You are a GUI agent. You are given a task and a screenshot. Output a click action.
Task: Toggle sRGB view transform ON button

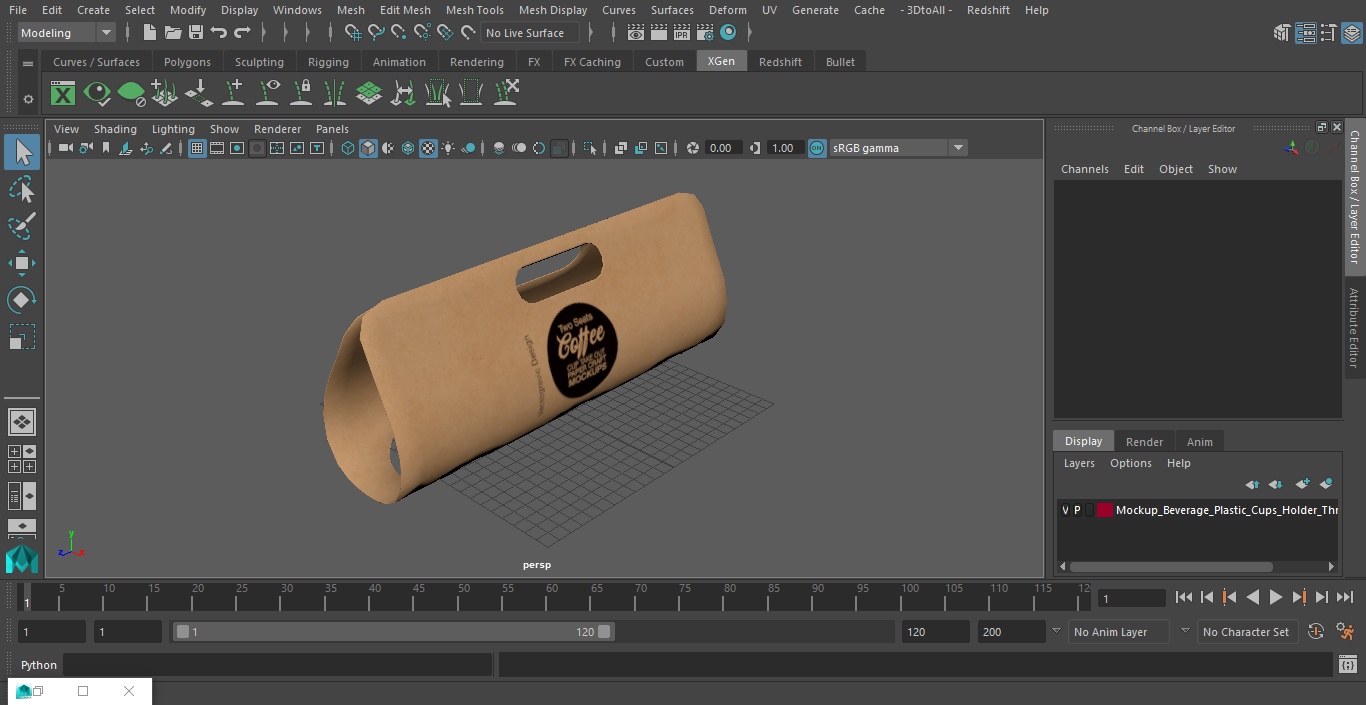(x=817, y=148)
